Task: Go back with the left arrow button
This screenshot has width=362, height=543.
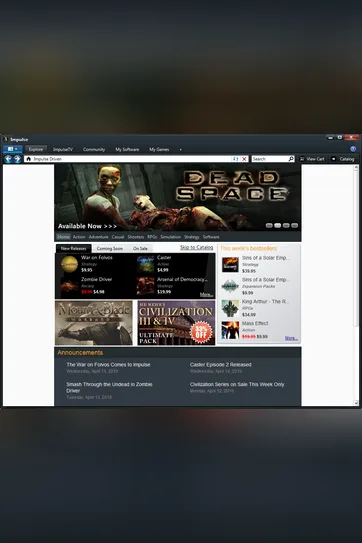Action: 8,159
